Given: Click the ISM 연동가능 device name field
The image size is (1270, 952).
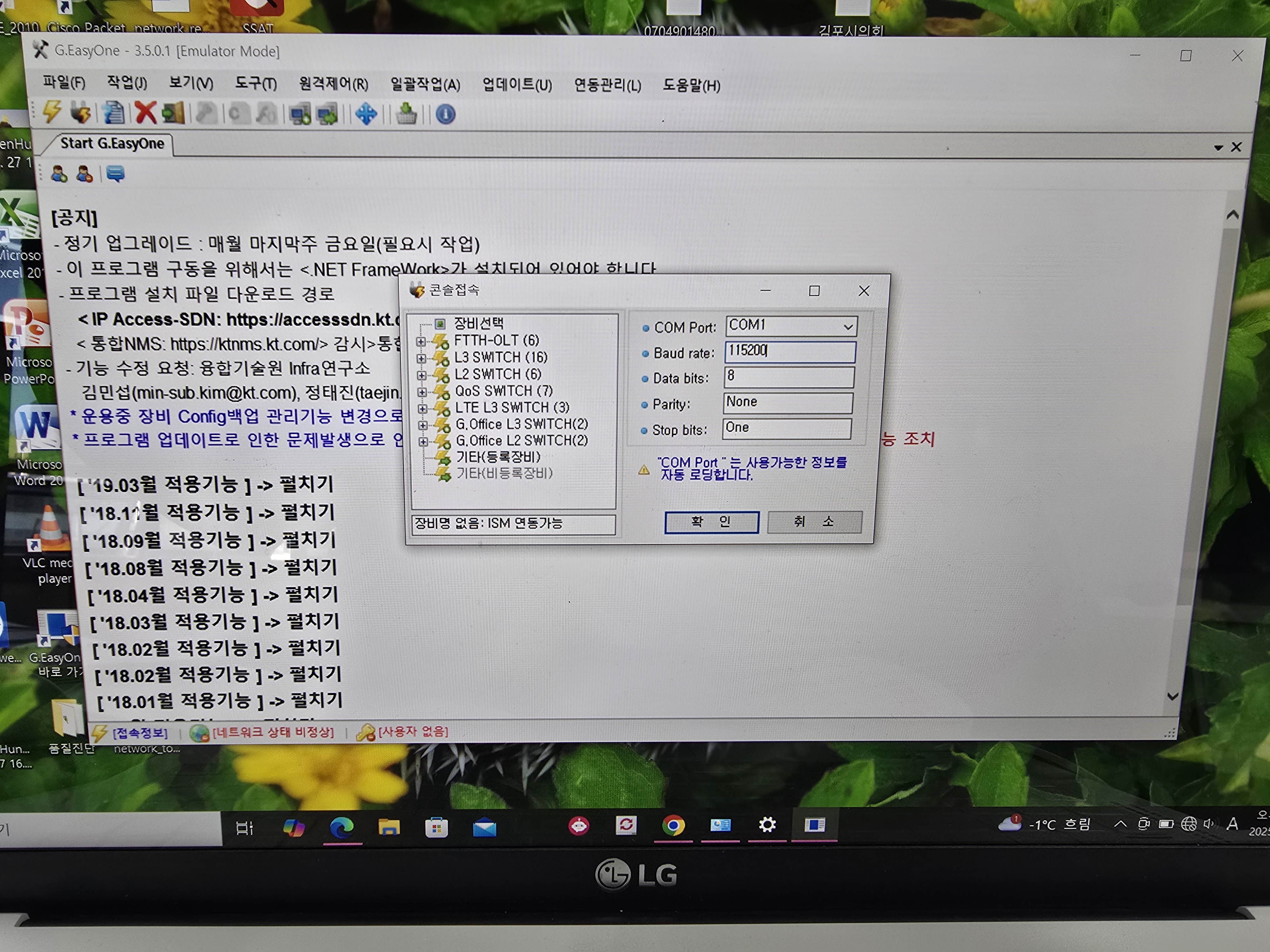Looking at the screenshot, I should click(x=514, y=524).
